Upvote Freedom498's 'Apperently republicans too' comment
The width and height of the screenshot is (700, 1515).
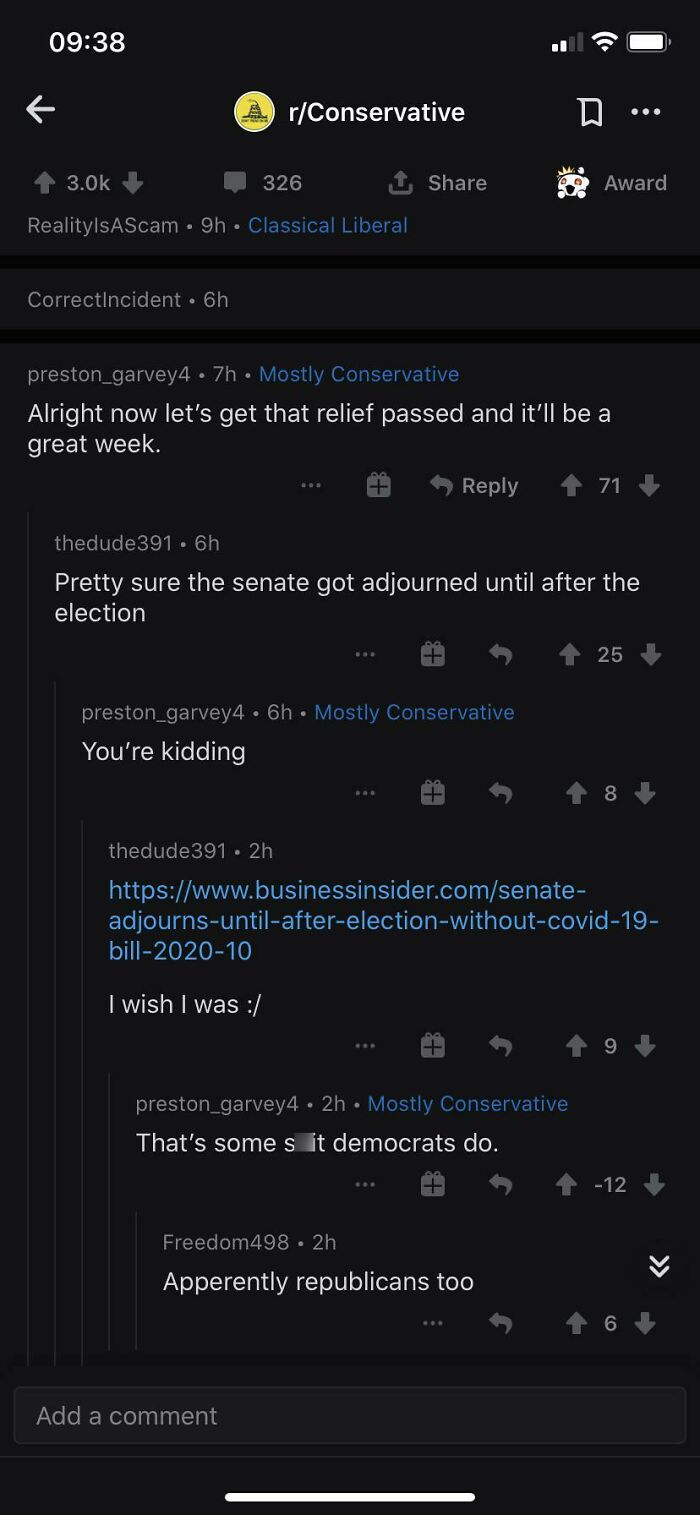point(577,1322)
